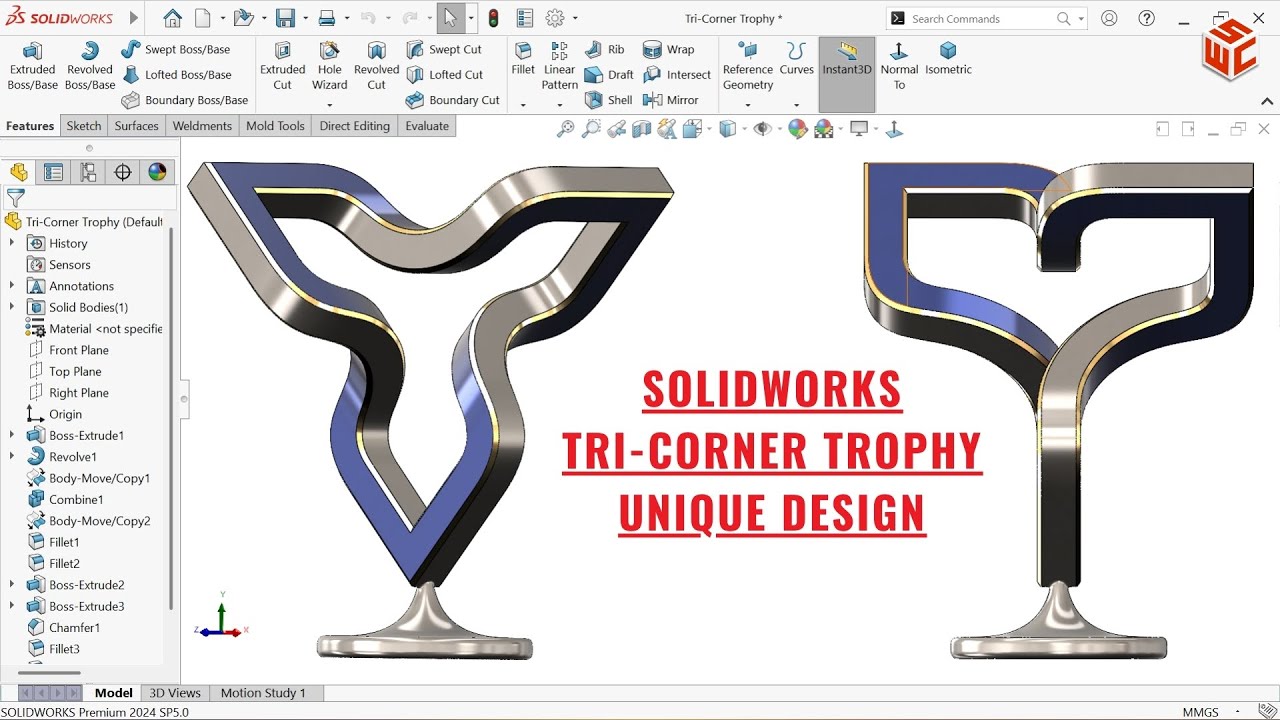The image size is (1280, 720).
Task: Expand the Revolve1 feature
Action: (12, 457)
